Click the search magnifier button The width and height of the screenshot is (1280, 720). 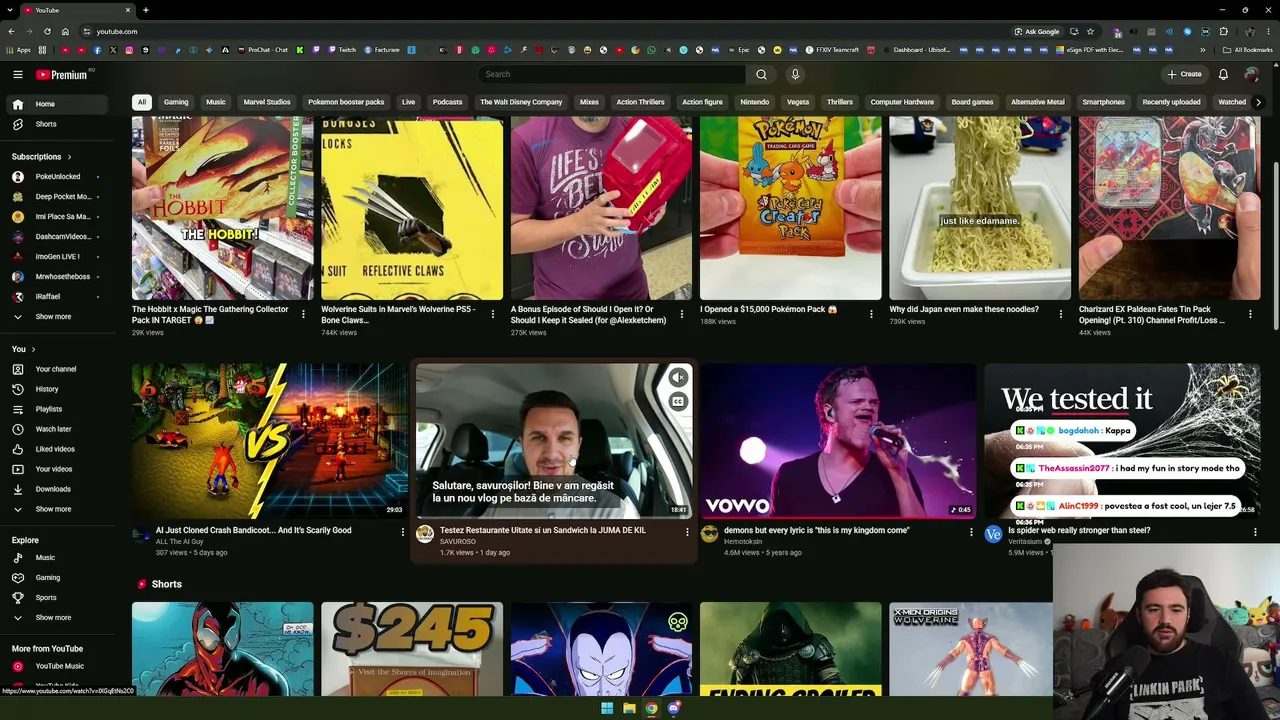tap(761, 74)
